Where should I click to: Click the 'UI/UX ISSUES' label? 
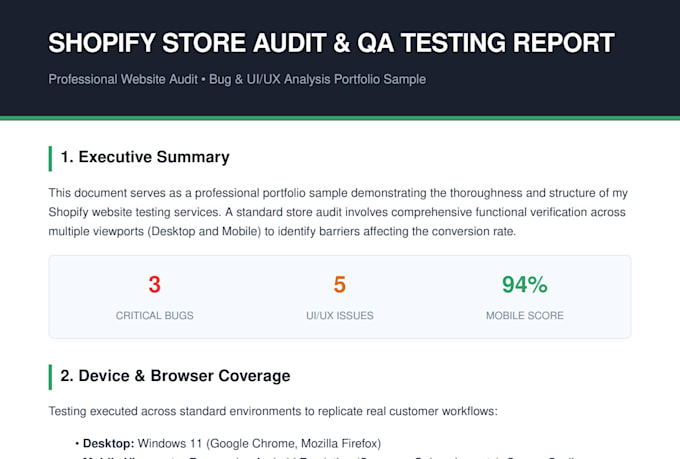pyautogui.click(x=340, y=315)
